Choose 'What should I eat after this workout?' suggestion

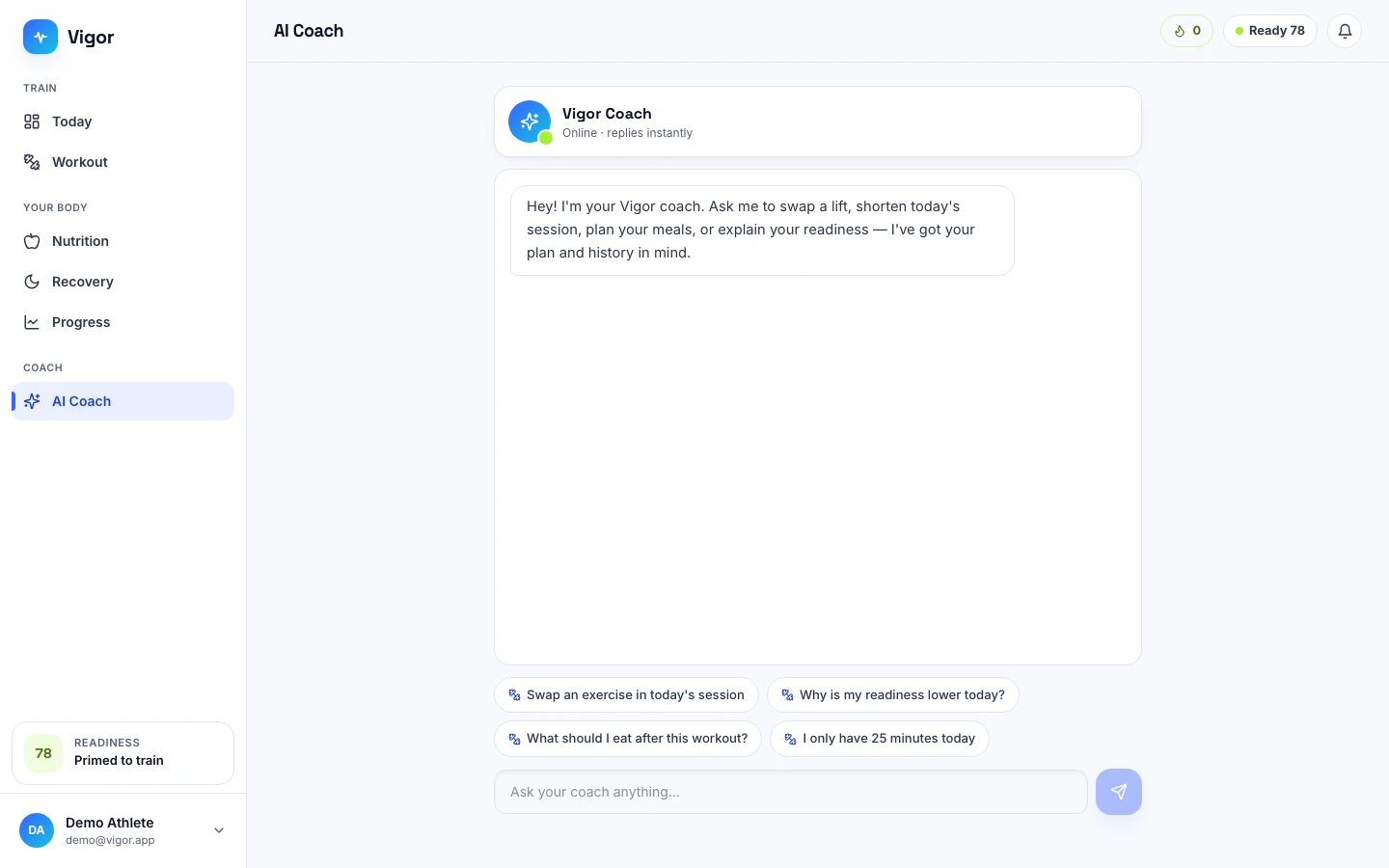click(628, 739)
